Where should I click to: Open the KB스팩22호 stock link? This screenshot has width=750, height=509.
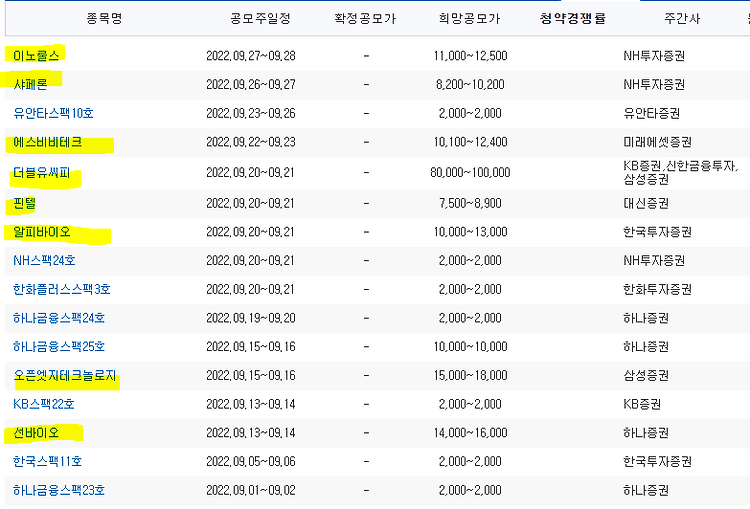pos(44,404)
